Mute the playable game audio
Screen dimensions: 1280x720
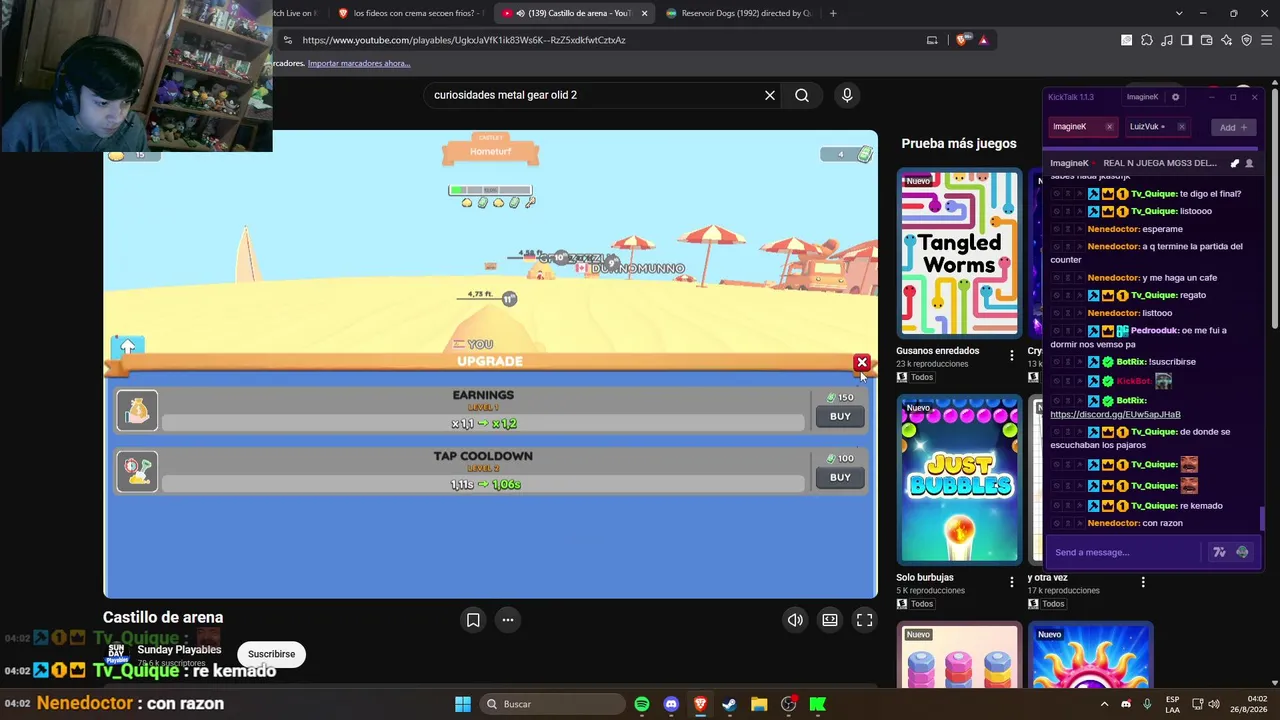(795, 620)
